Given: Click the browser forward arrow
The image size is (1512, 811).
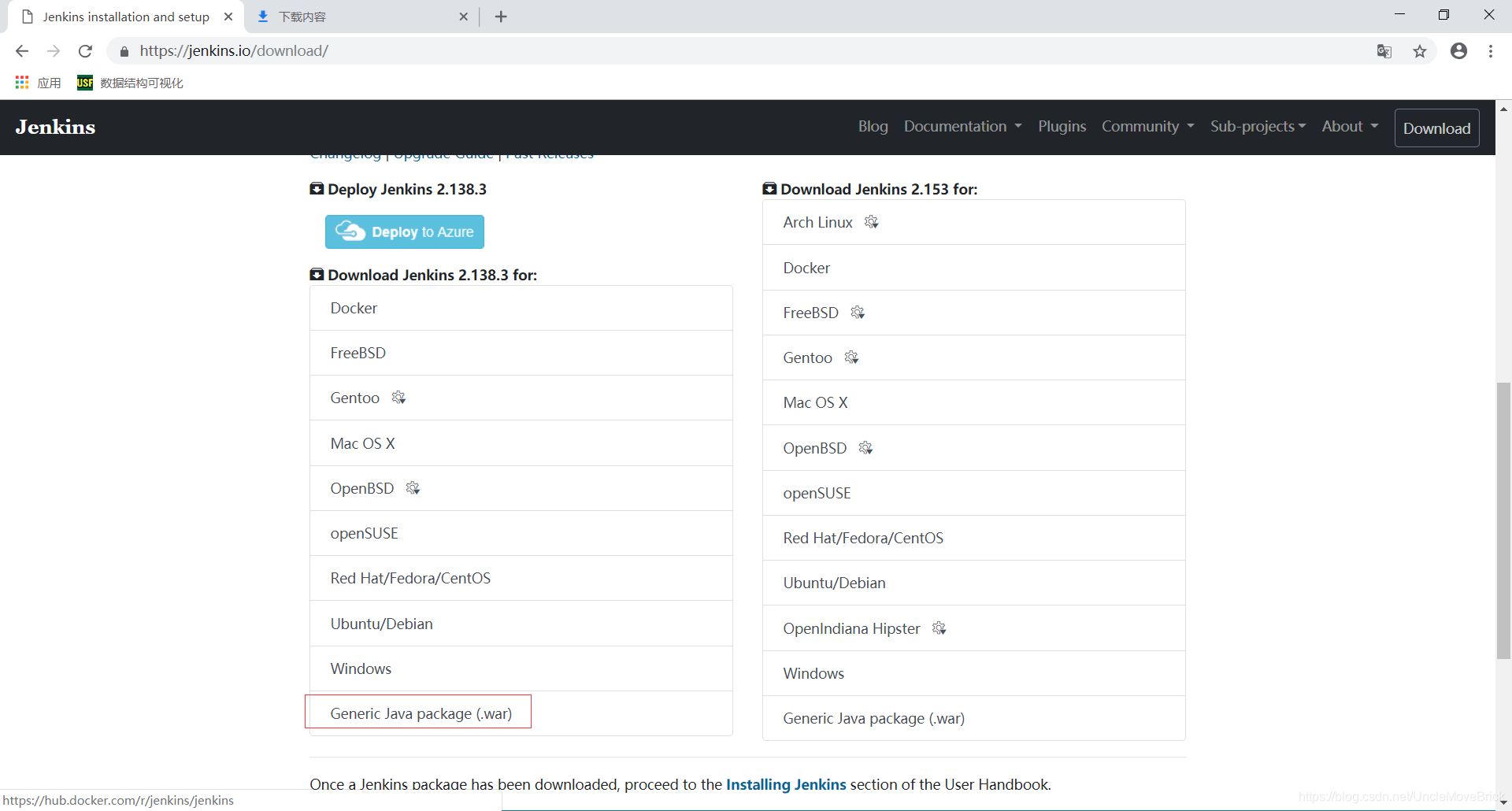Looking at the screenshot, I should tap(54, 51).
